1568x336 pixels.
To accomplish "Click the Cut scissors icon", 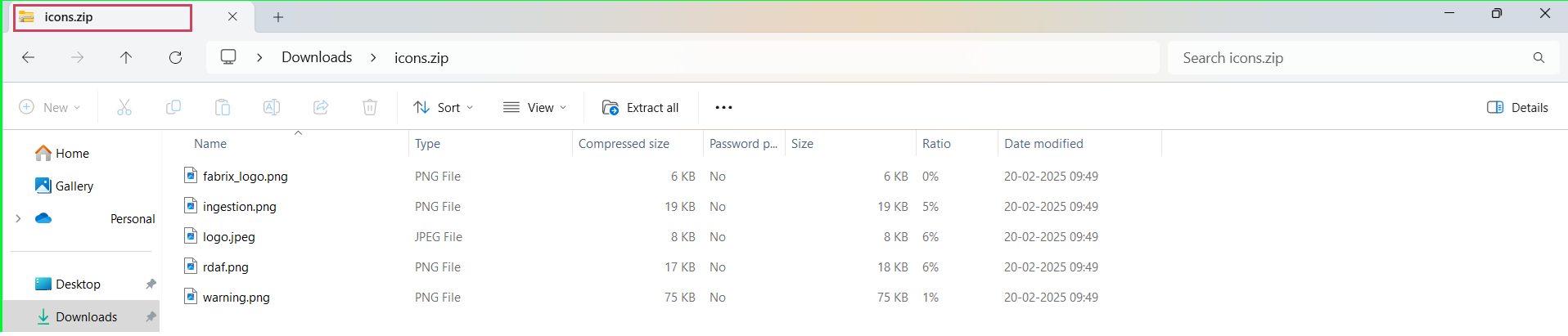I will (124, 107).
